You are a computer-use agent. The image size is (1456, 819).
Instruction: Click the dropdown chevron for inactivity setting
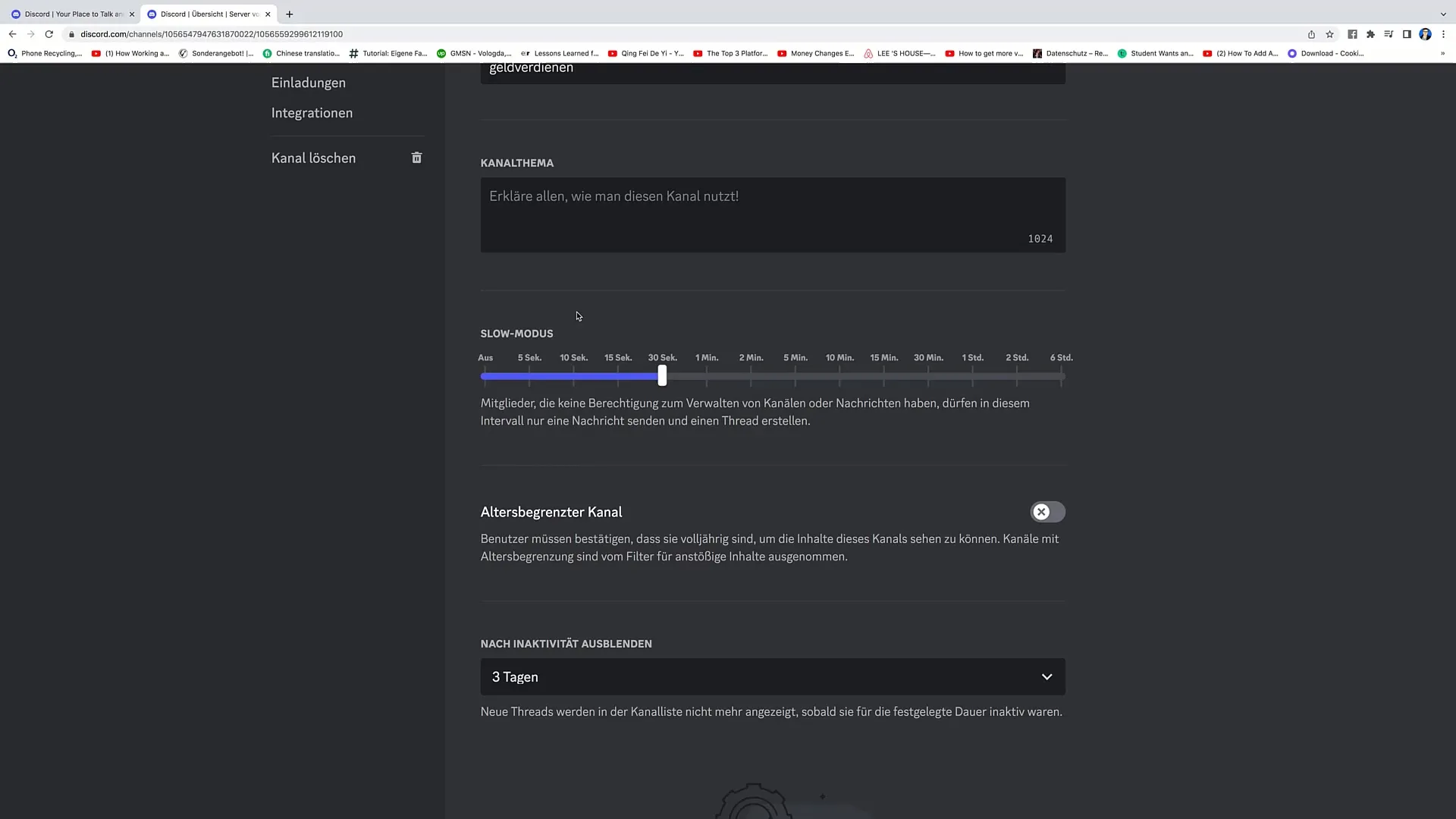coord(1047,677)
